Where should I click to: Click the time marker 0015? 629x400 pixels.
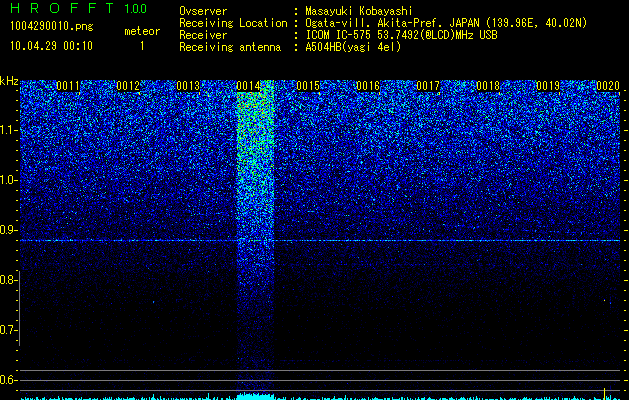308,86
